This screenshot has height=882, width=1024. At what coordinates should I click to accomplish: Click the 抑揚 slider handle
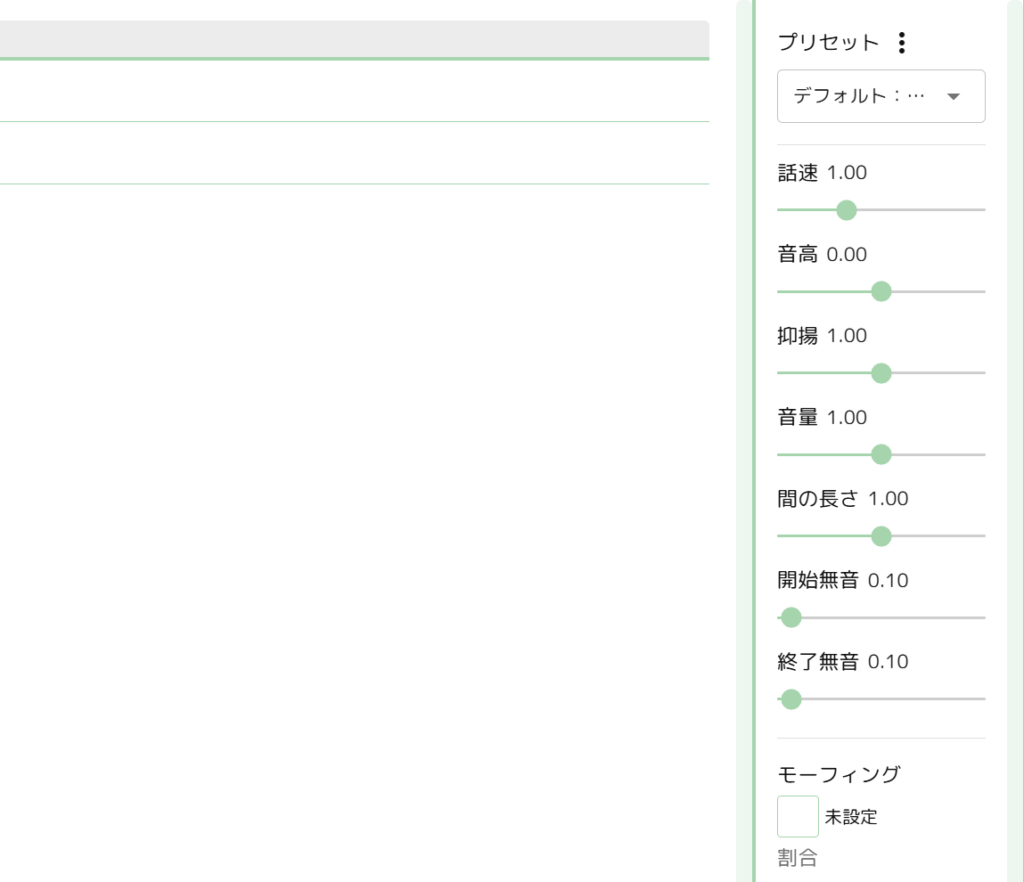tap(881, 373)
